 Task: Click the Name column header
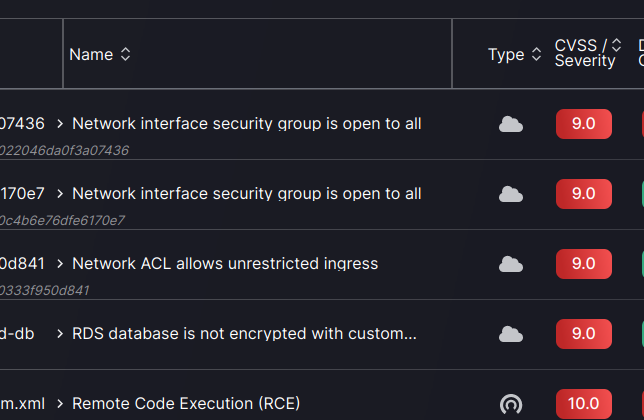tap(91, 55)
